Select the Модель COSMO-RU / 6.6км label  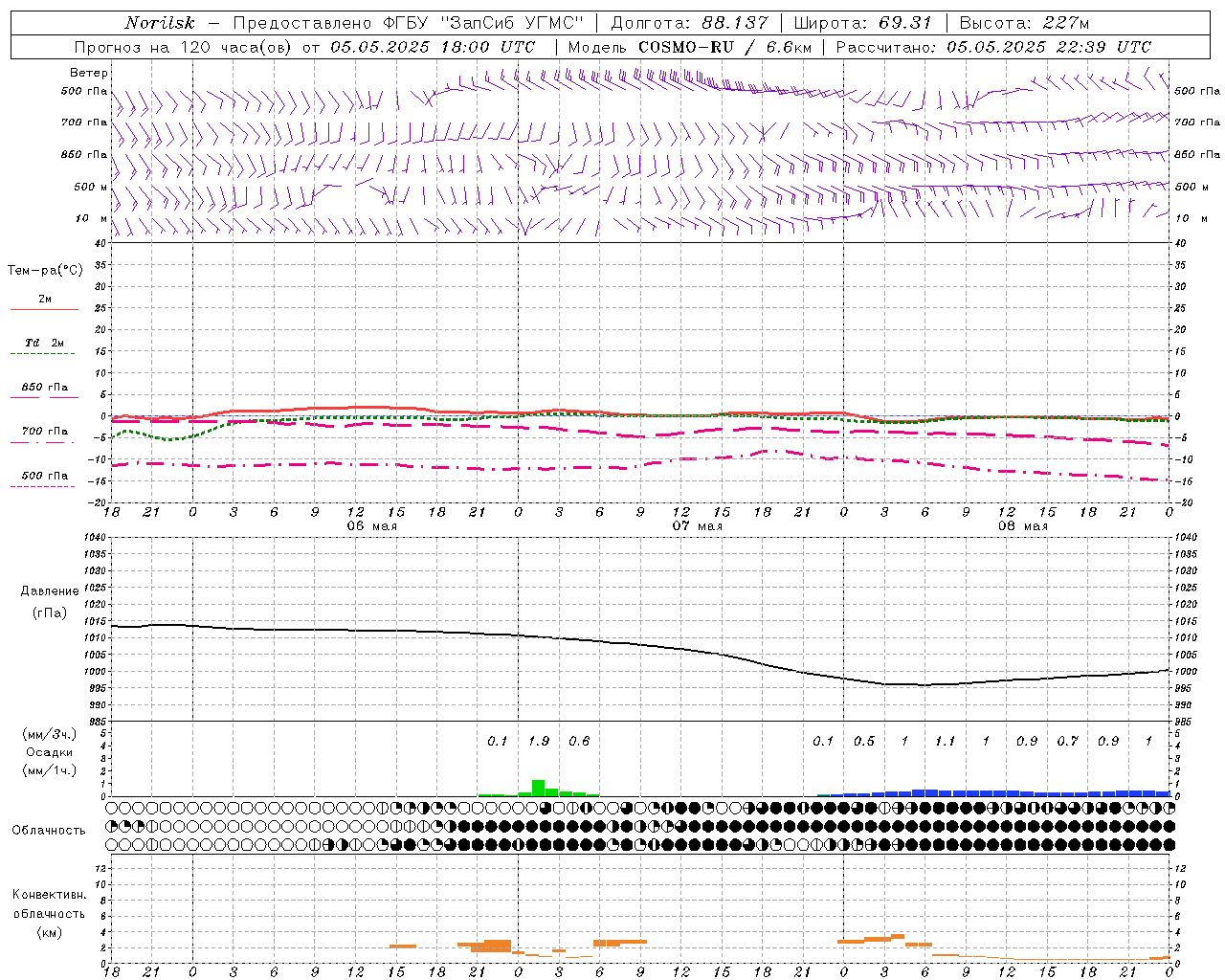coord(689,47)
